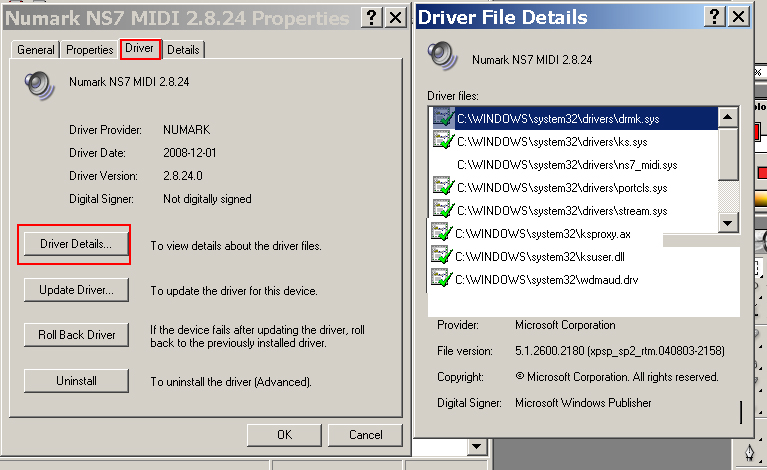Image resolution: width=767 pixels, height=470 pixels.
Task: Click the driver files scroll down arrow
Action: click(727, 223)
